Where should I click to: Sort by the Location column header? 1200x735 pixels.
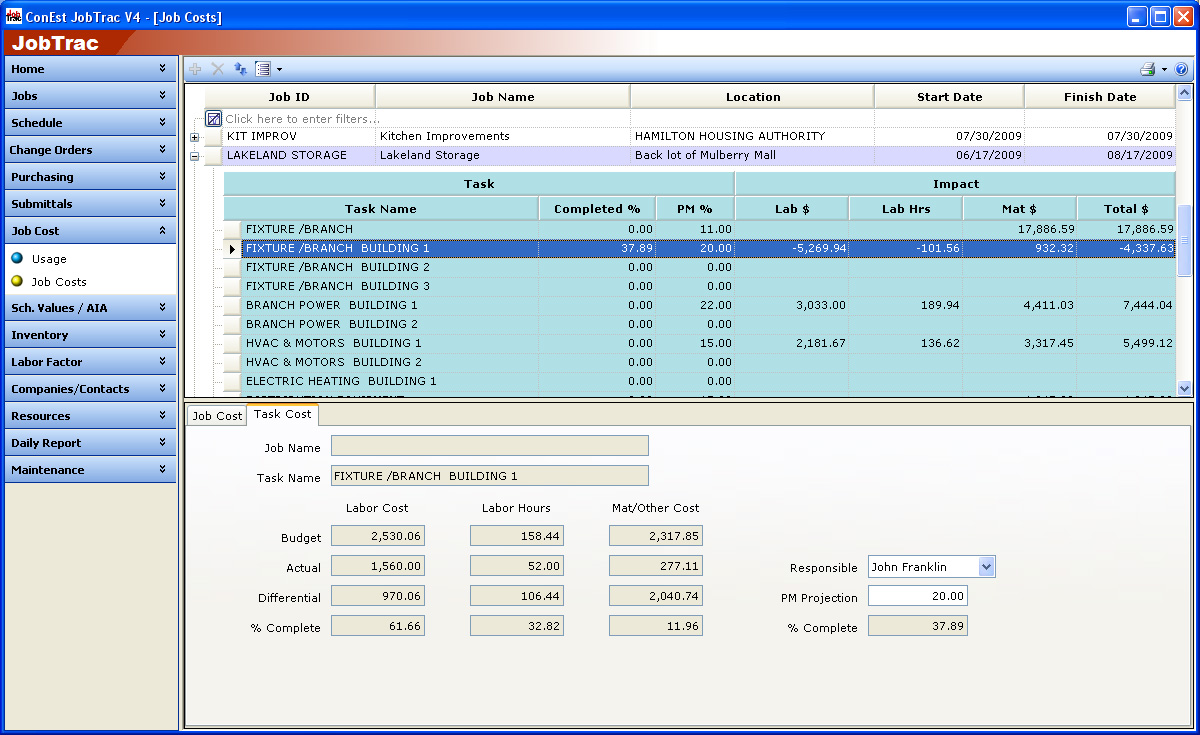point(753,97)
